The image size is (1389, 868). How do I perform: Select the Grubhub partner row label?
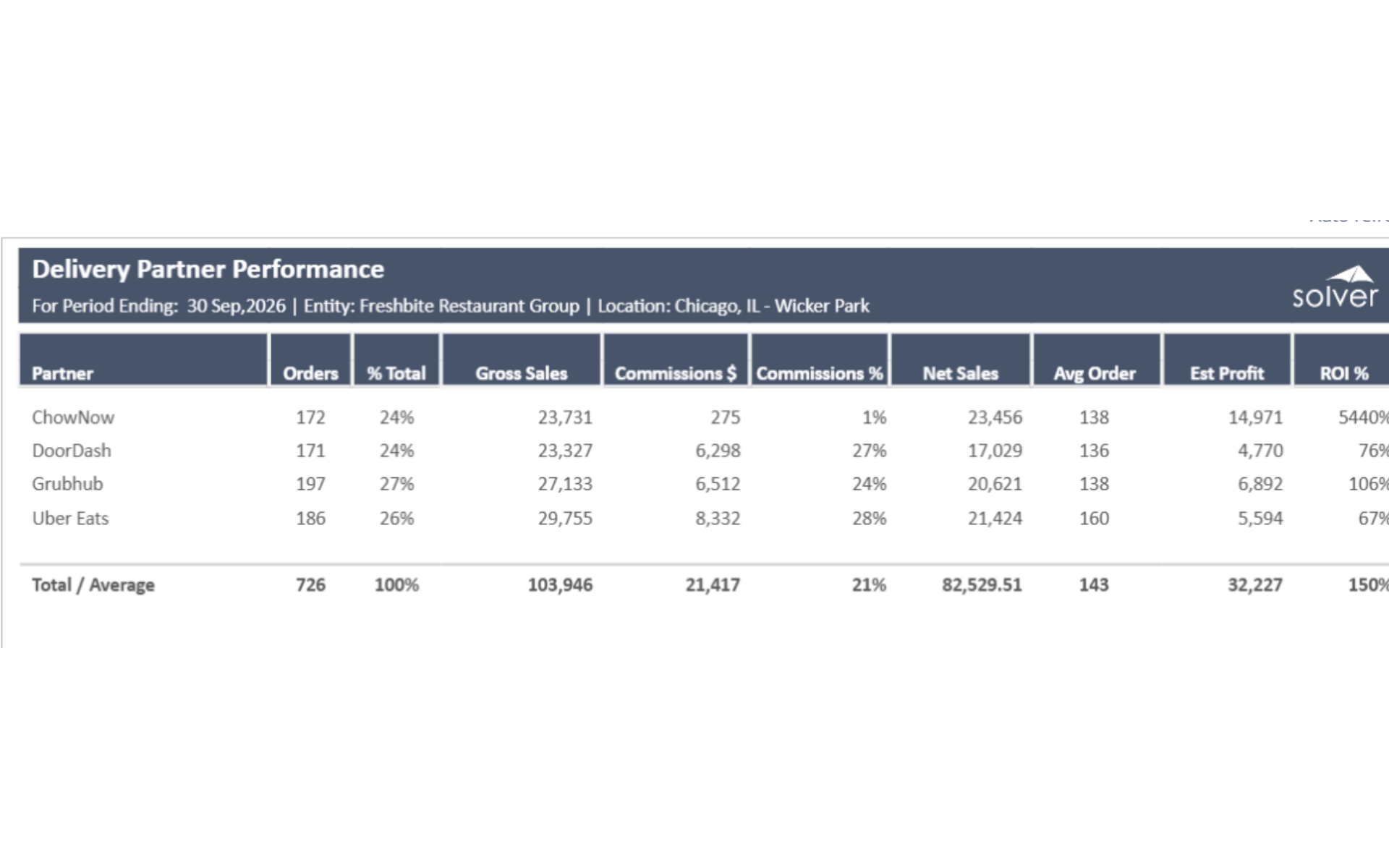click(67, 484)
